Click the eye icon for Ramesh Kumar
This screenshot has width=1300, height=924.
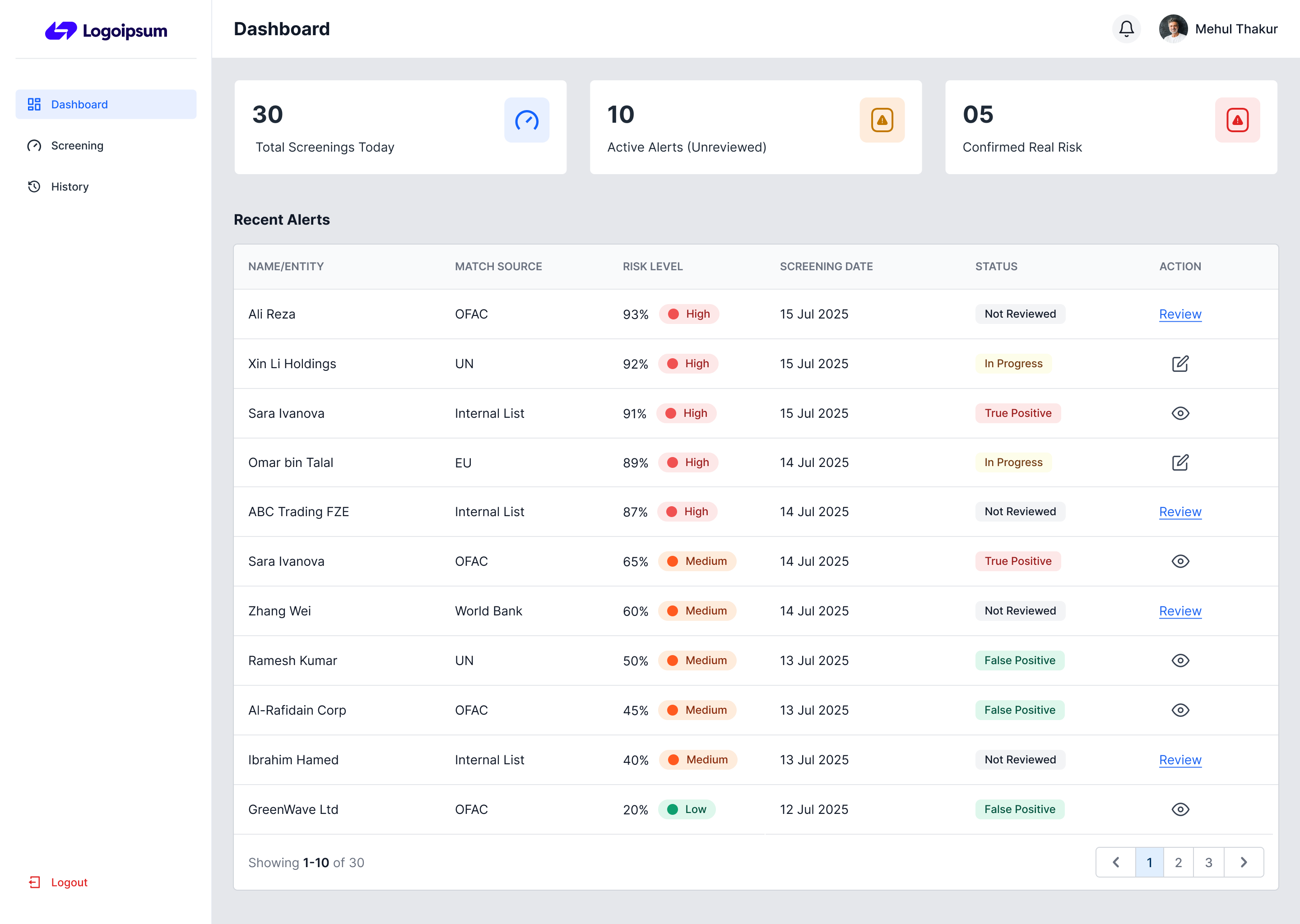click(1180, 661)
